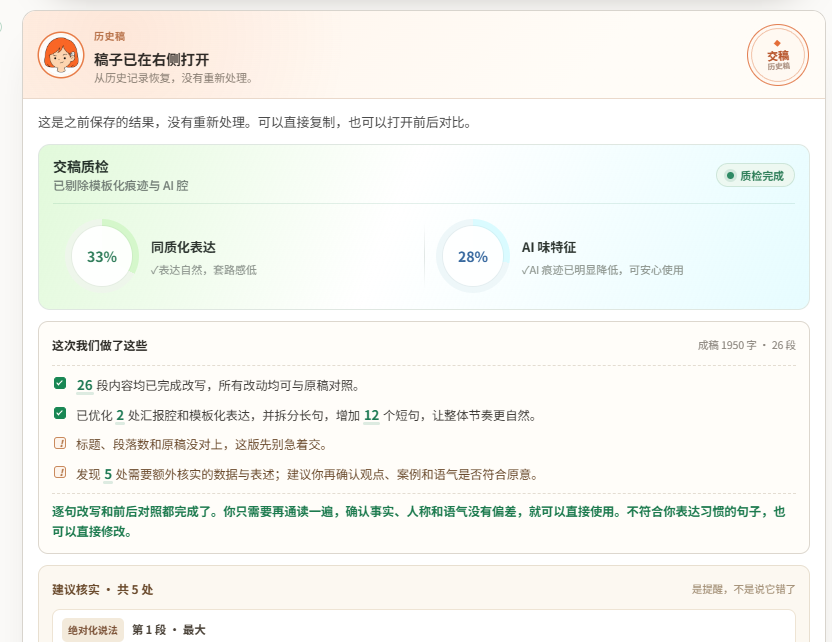The height and width of the screenshot is (642, 832).
Task: Click the ✓AI 痕迹已明显降低 note
Action: click(602, 270)
